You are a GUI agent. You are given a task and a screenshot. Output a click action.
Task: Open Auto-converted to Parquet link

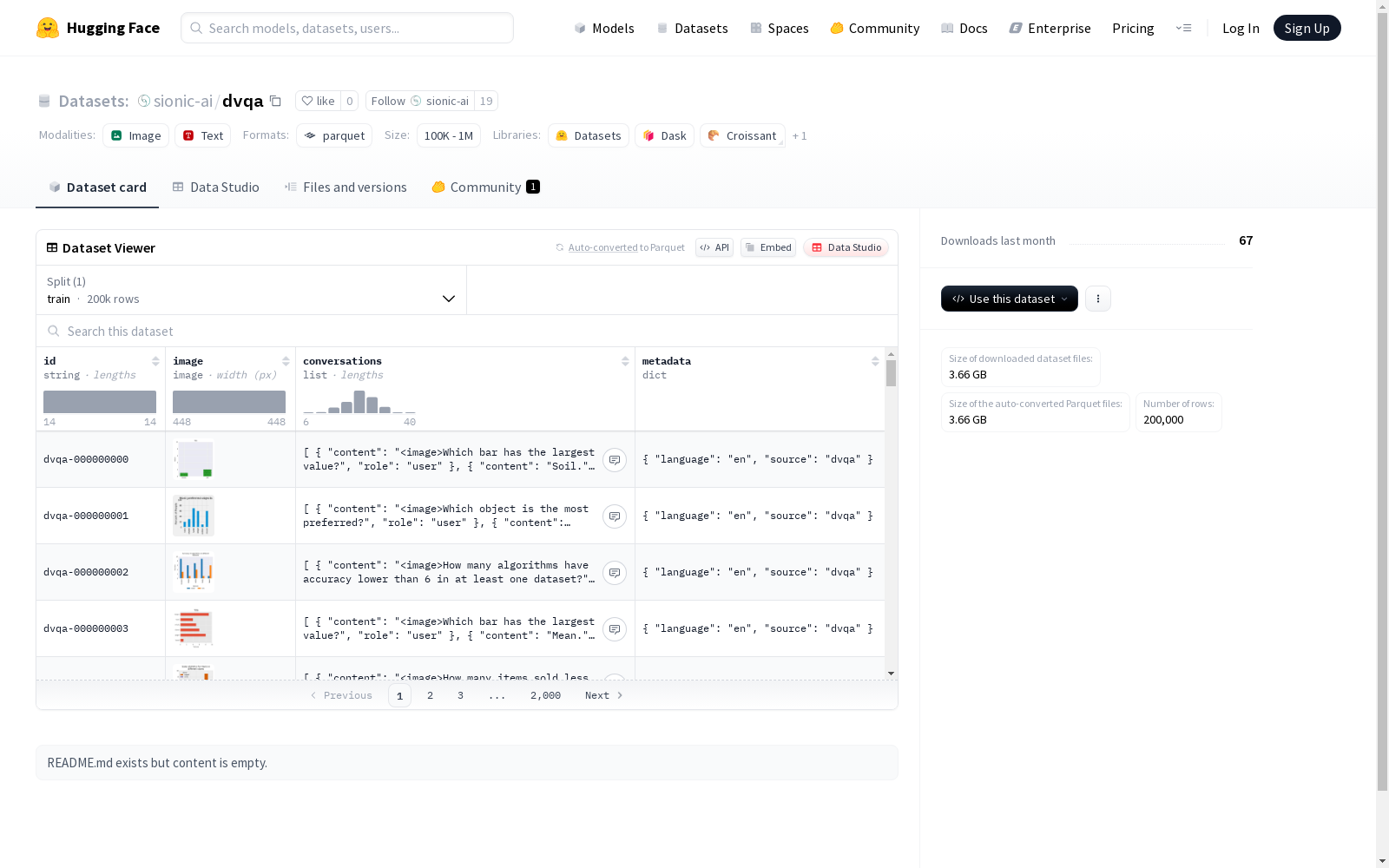[602, 247]
